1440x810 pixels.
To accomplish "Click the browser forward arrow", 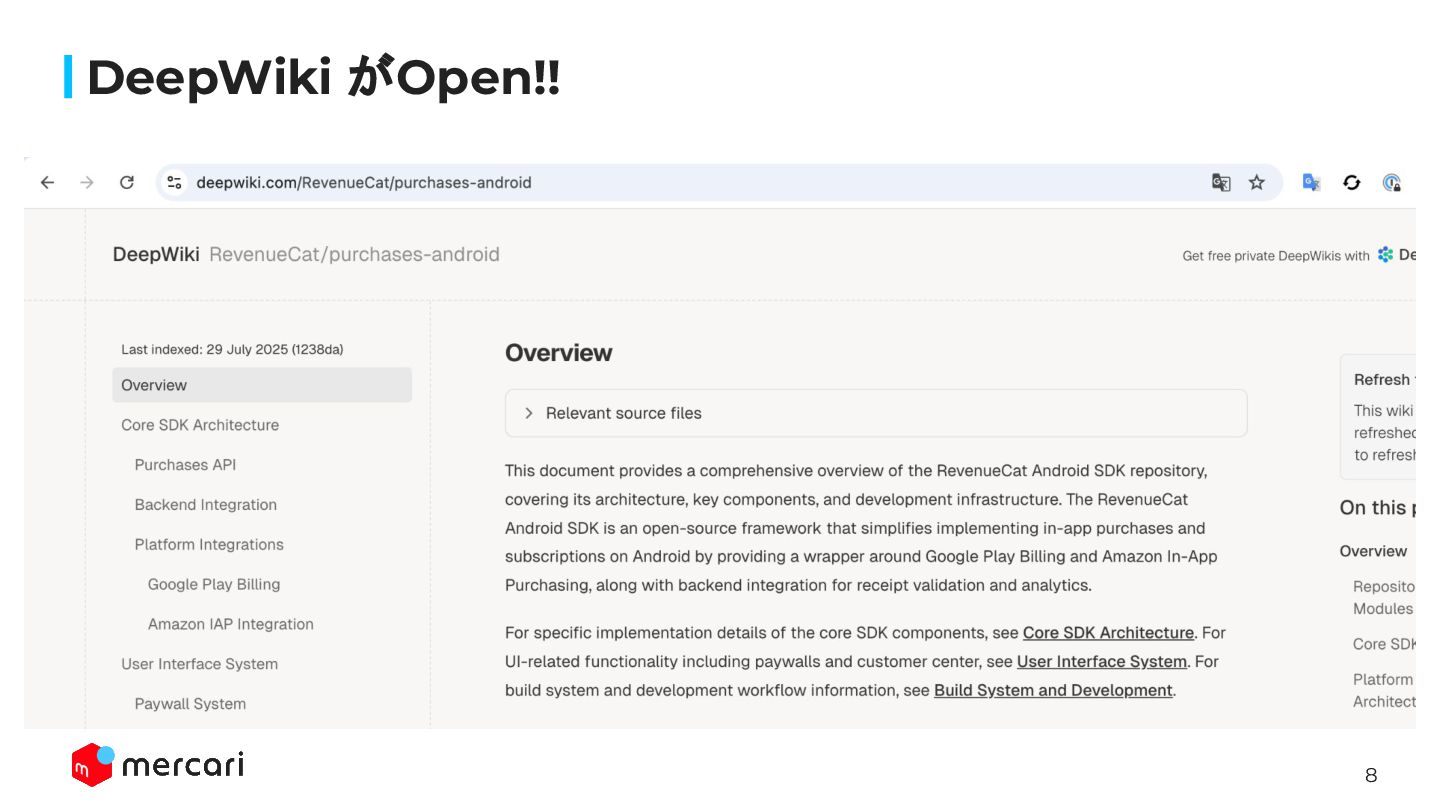I will click(87, 182).
